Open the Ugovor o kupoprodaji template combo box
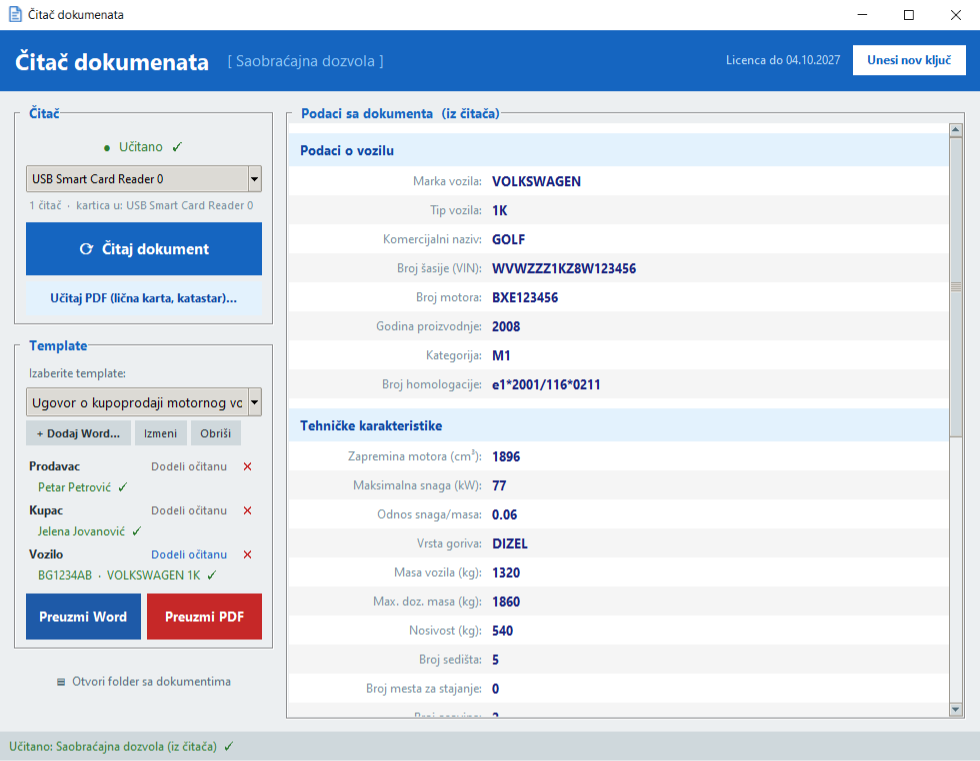 pos(144,402)
